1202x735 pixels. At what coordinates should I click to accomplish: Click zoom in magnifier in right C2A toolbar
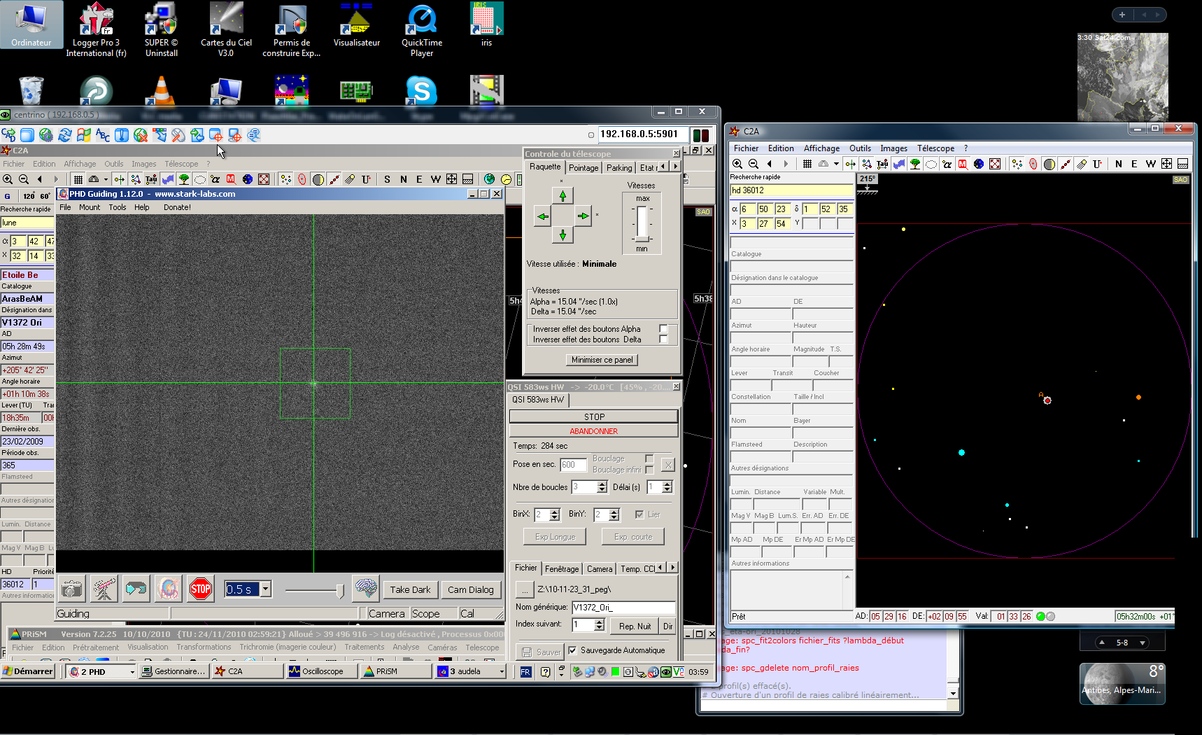[738, 164]
